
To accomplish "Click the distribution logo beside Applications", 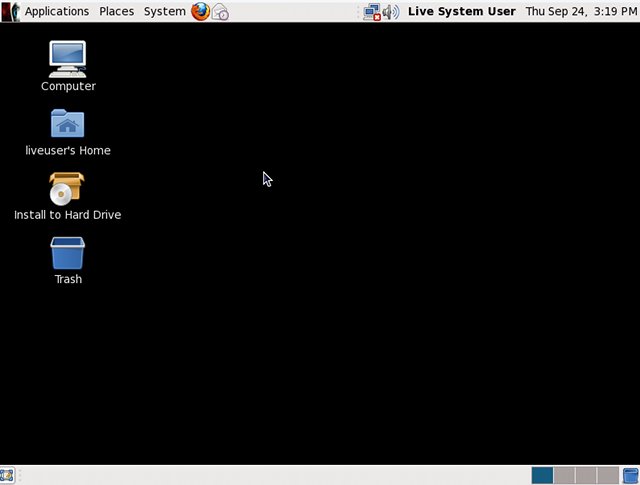I will 11,11.
